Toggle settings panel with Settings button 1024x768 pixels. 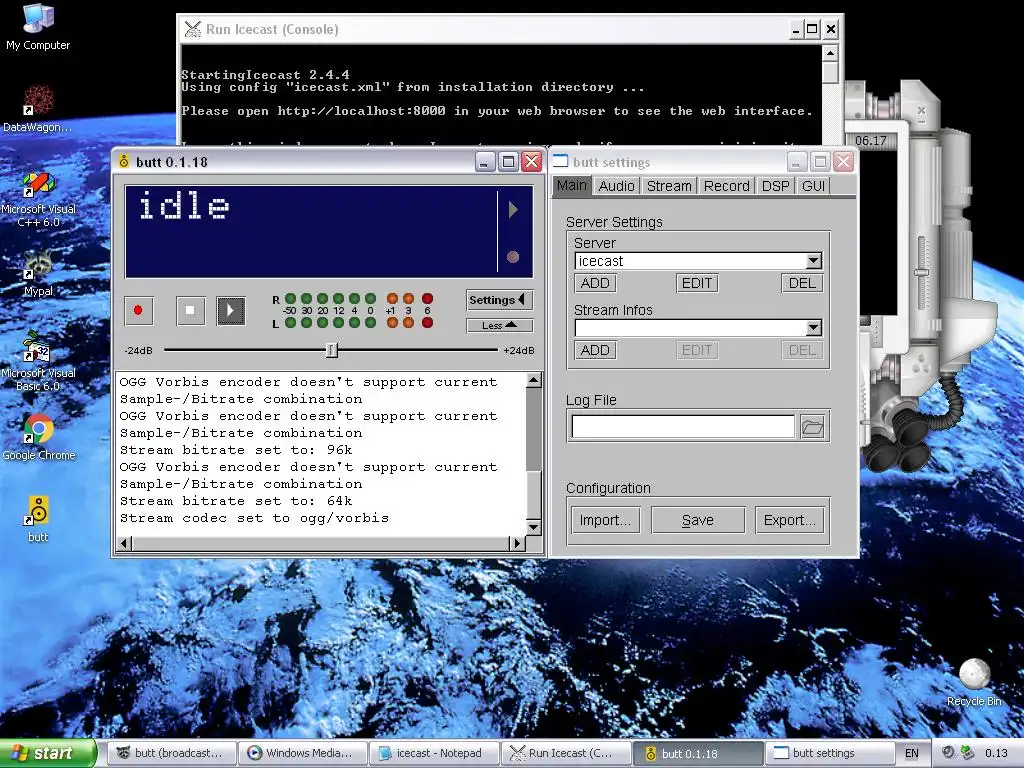500,300
